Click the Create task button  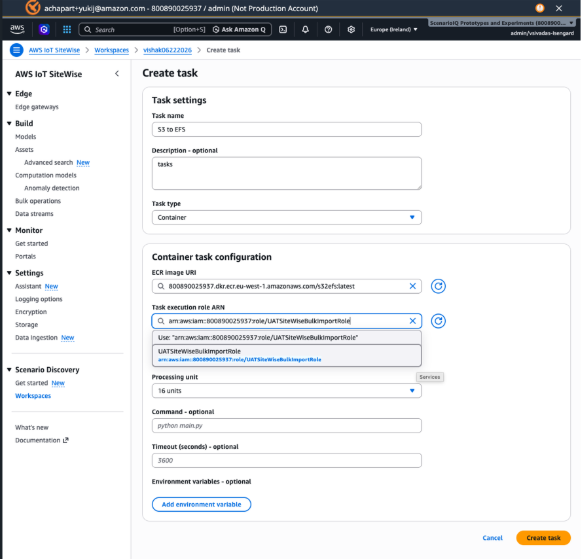[x=543, y=538]
